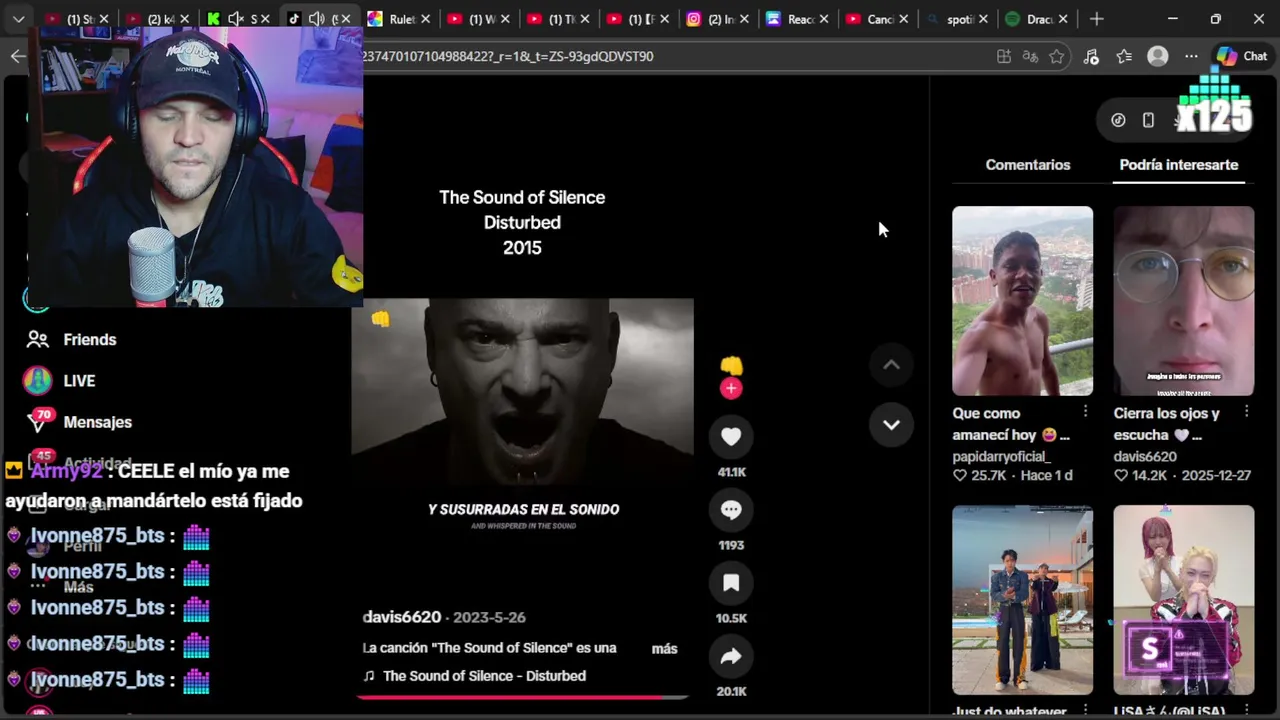Open browser Settings and more ellipsis menu

[1191, 57]
